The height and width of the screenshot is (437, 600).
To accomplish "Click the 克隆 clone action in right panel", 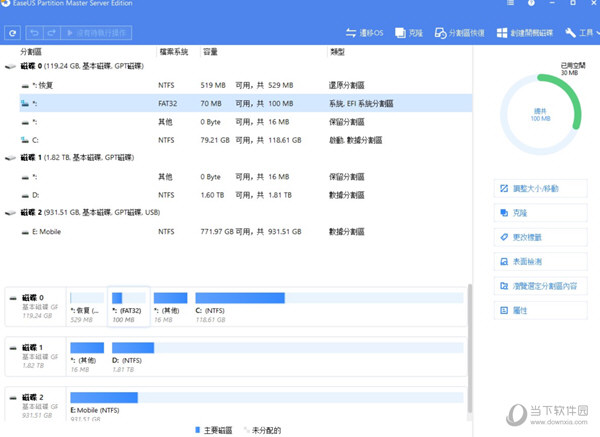I will tap(540, 213).
